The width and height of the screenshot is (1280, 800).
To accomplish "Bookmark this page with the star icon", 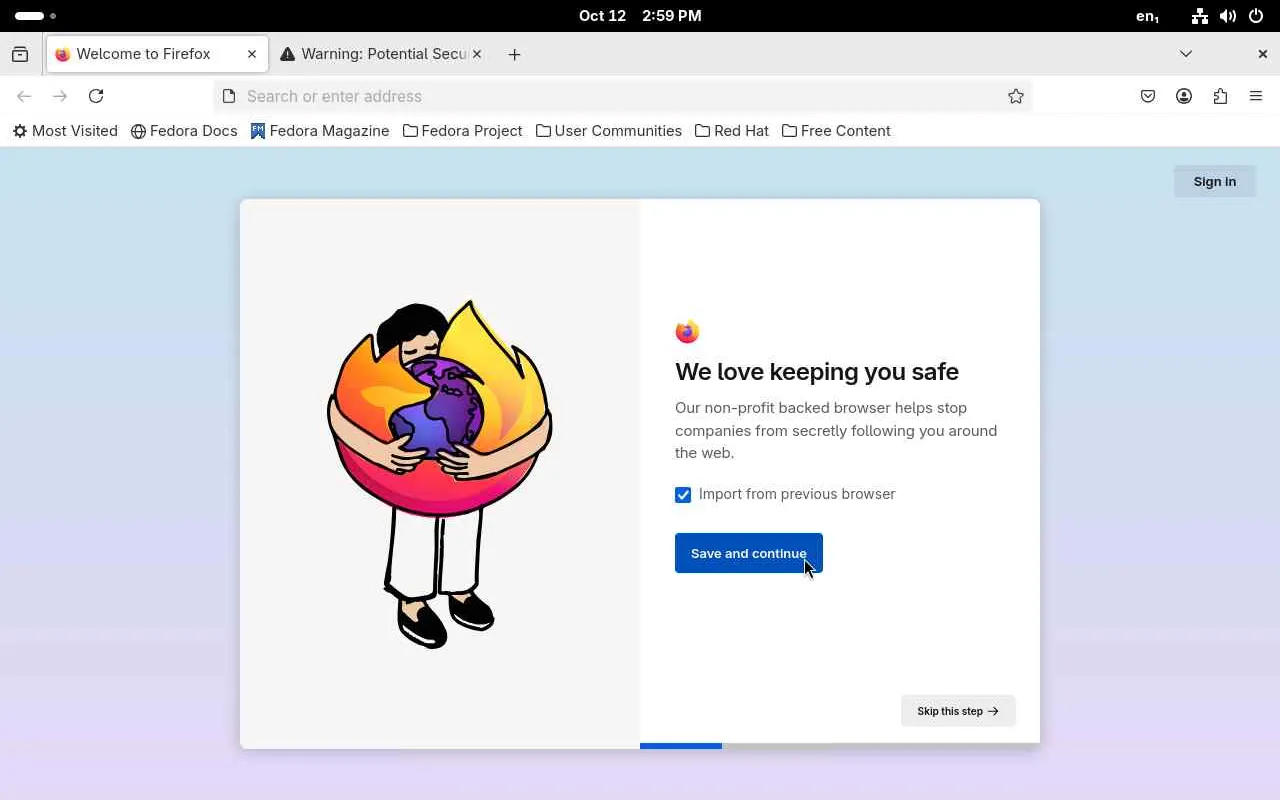I will click(x=1016, y=96).
